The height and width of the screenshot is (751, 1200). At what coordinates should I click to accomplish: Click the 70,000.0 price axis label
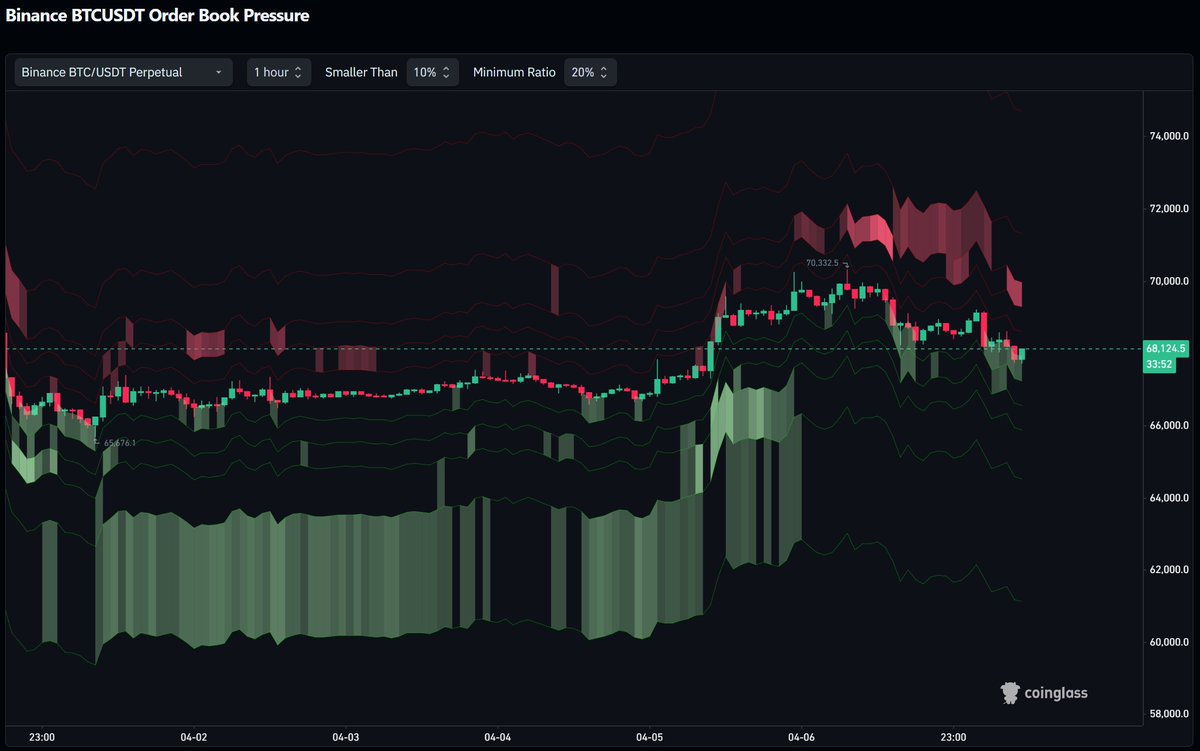click(1168, 281)
